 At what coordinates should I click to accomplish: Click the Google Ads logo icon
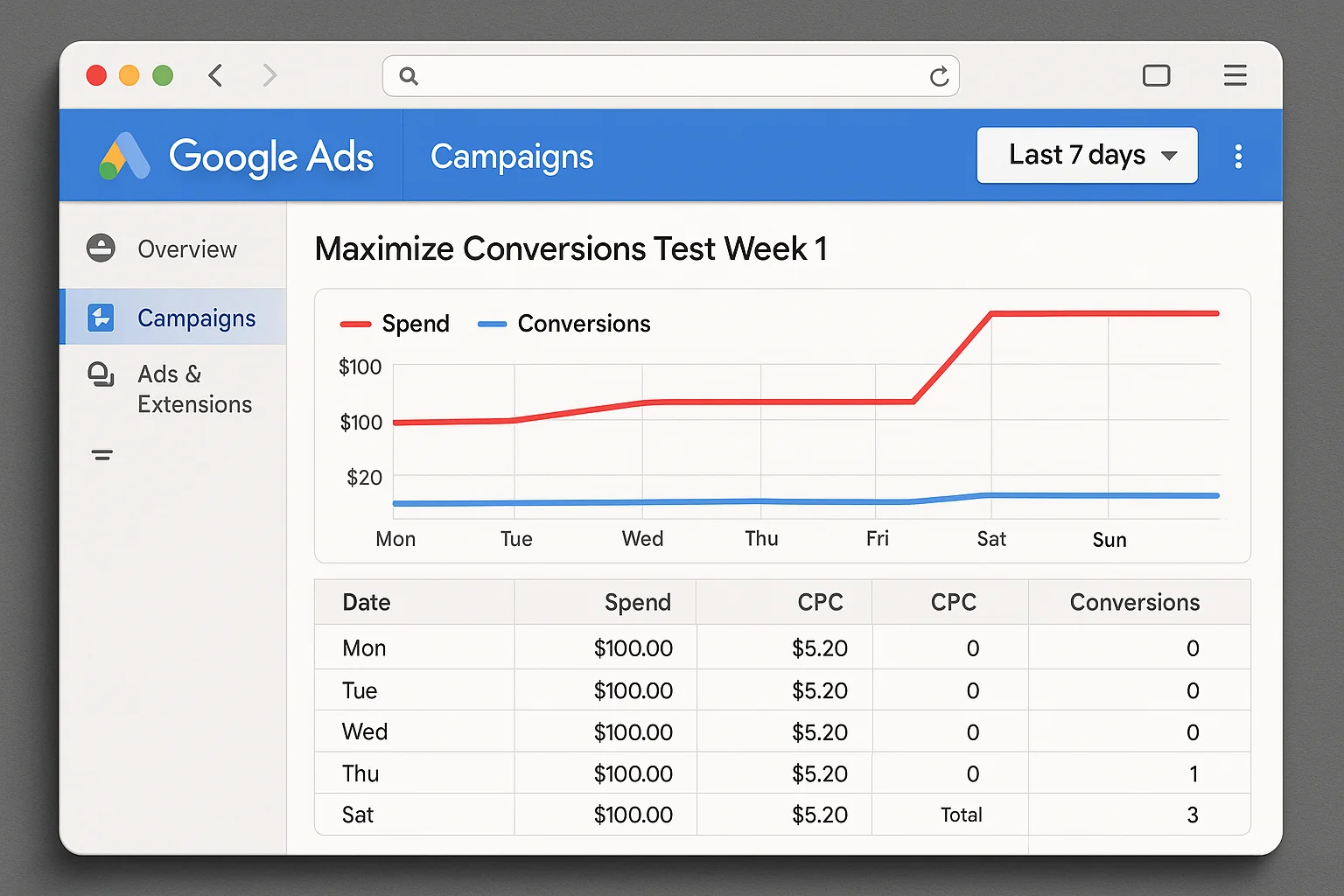[x=123, y=156]
